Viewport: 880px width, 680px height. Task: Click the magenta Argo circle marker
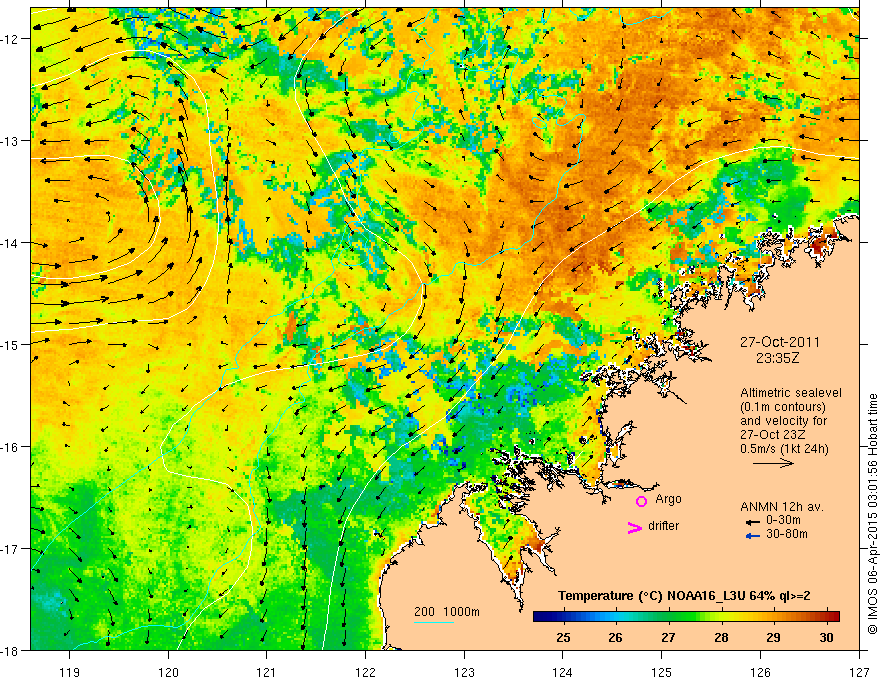pyautogui.click(x=641, y=501)
